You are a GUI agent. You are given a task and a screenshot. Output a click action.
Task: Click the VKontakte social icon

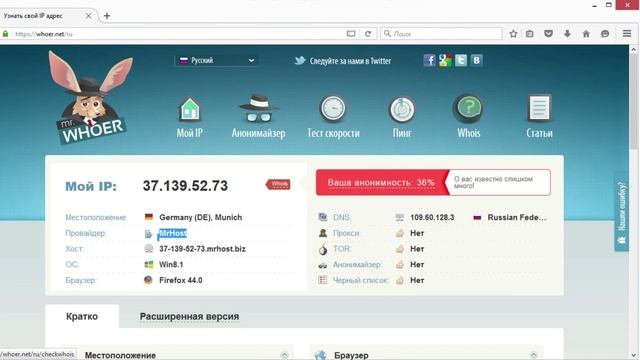pyautogui.click(x=476, y=60)
